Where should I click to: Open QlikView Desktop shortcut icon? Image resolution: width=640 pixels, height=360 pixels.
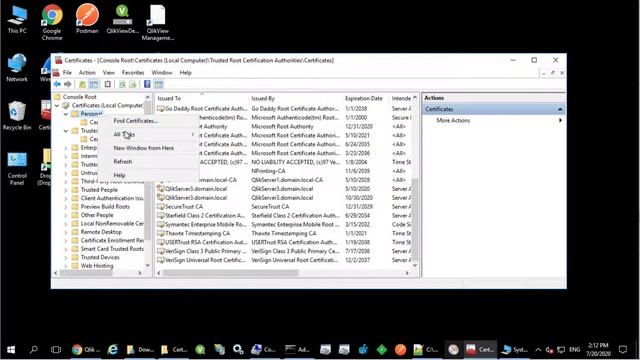click(122, 19)
